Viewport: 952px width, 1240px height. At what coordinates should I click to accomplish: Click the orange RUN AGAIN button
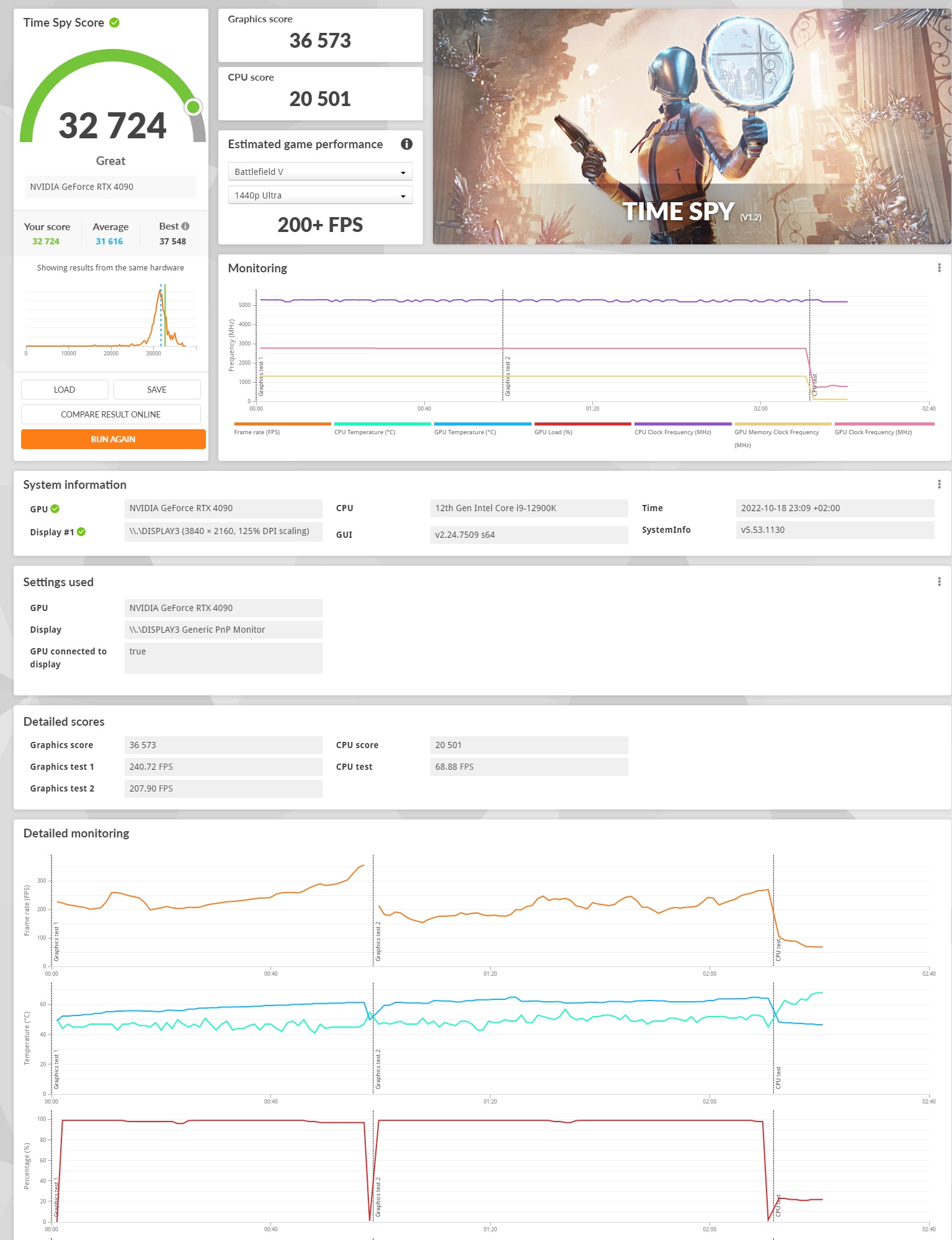tap(113, 439)
